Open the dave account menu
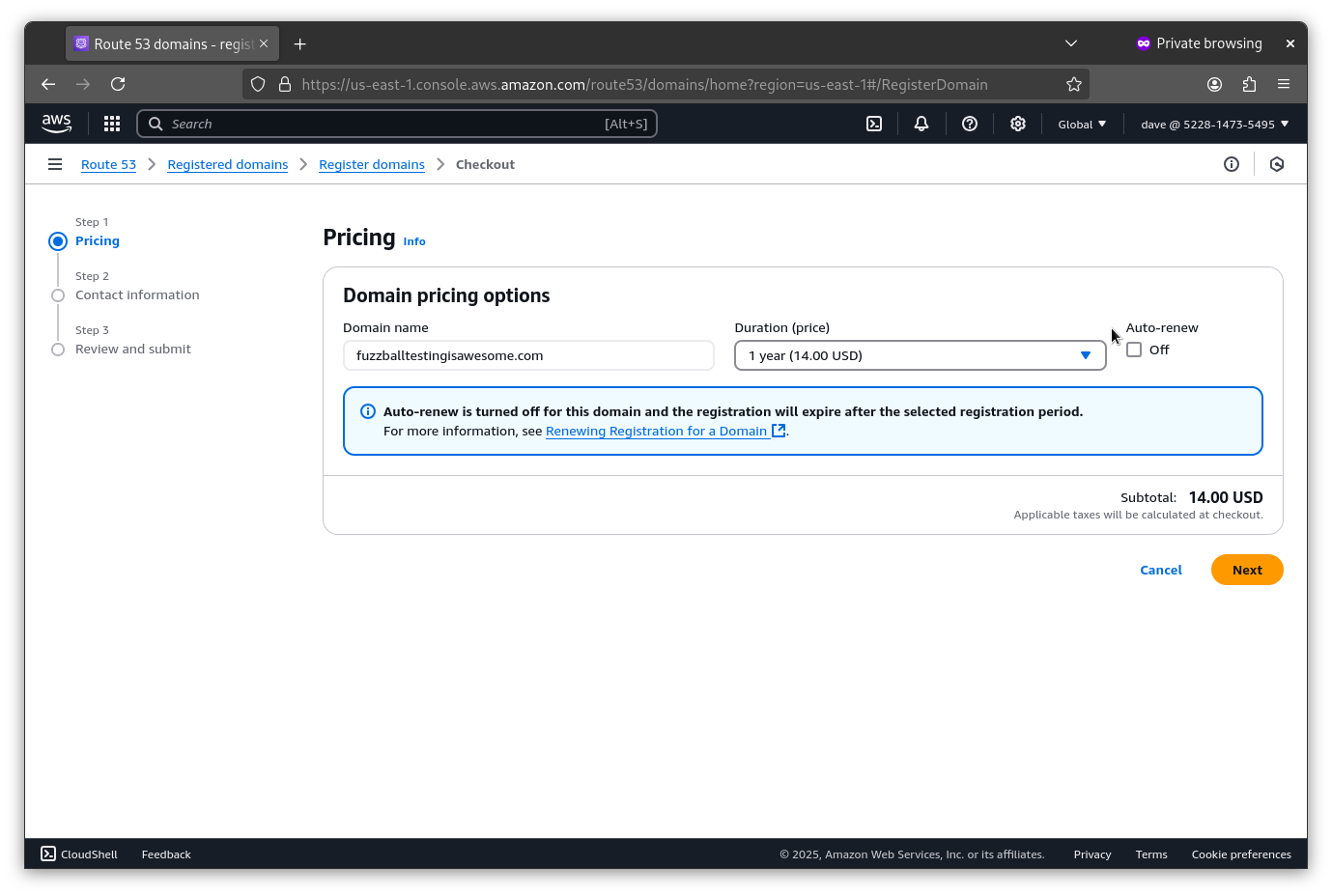Viewport: 1332px width, 896px height. point(1215,124)
